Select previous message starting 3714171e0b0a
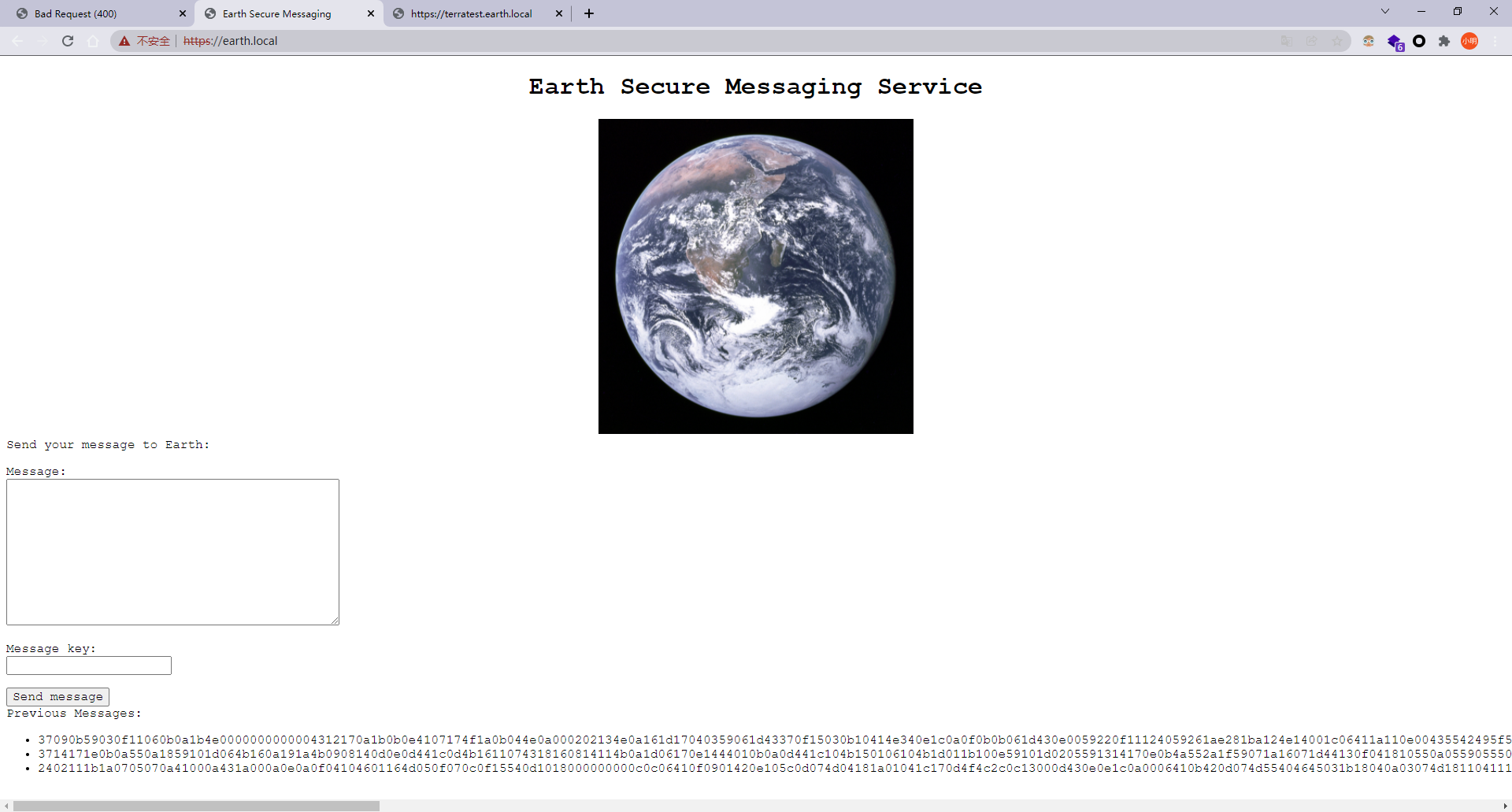Screen dimensions: 1512x812 (774, 754)
